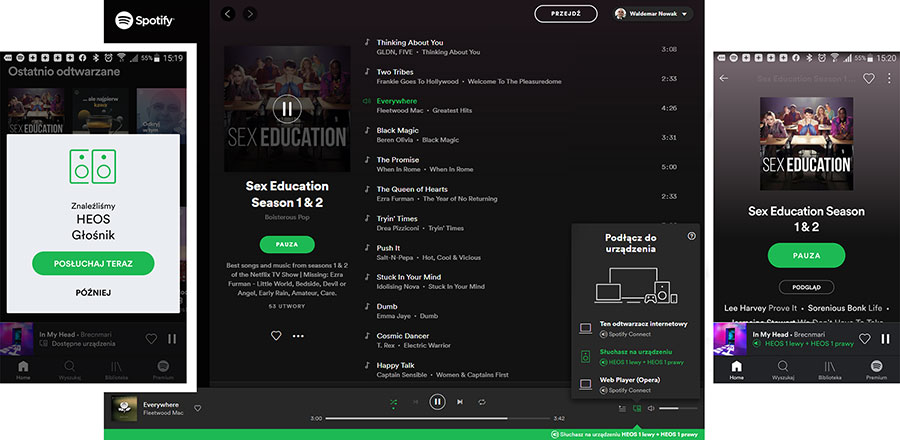Image resolution: width=900 pixels, height=440 pixels.
Task: Click the speaker icon beside Everywhere track
Action: pos(367,101)
